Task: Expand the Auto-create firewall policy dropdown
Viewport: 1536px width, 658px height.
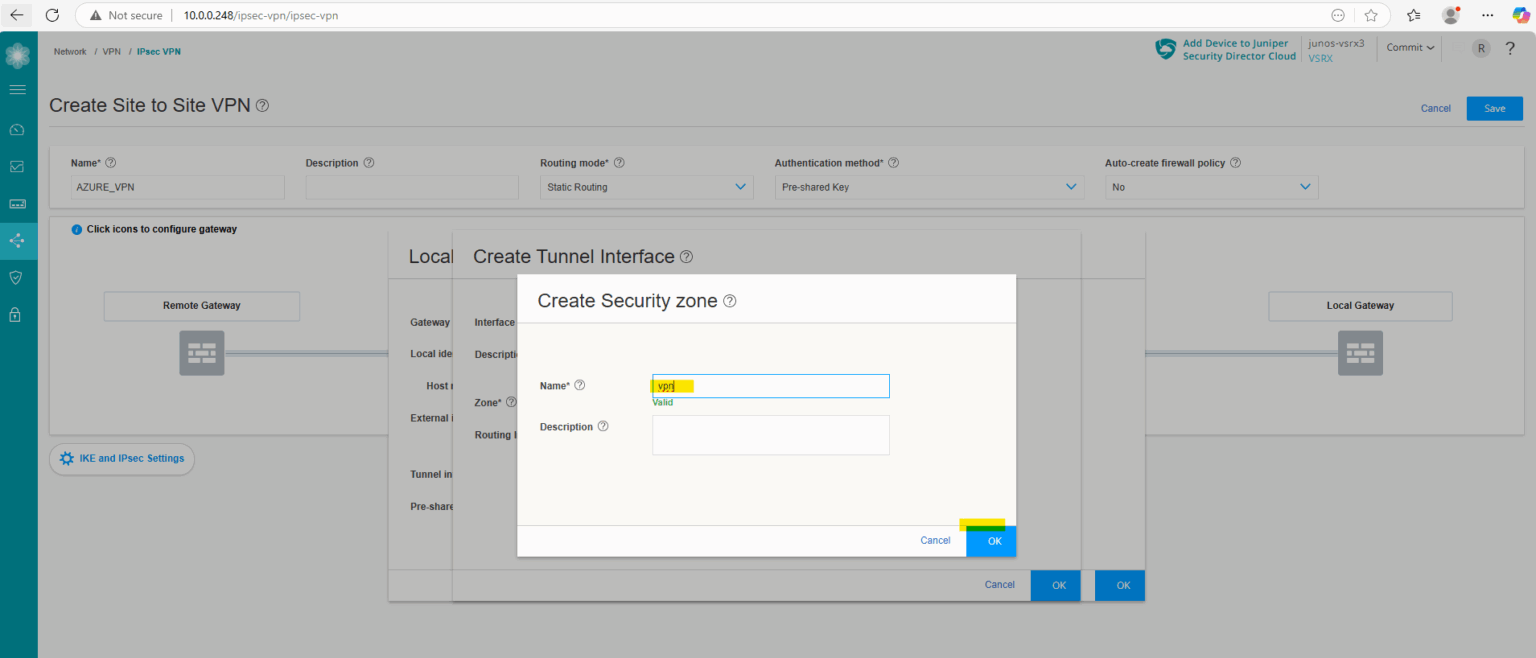Action: 1210,186
